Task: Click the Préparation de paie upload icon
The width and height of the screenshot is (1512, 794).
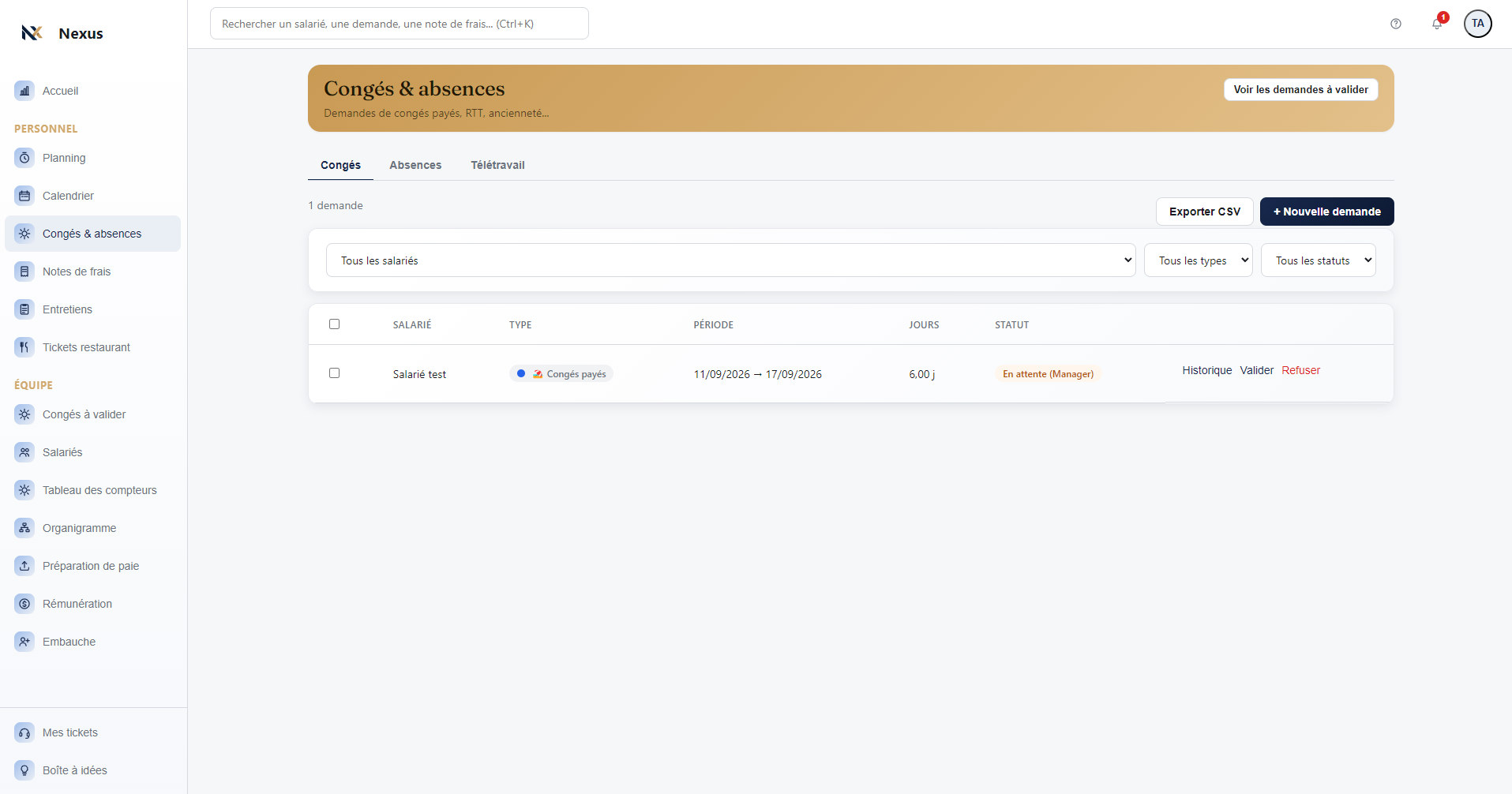Action: pyautogui.click(x=24, y=566)
